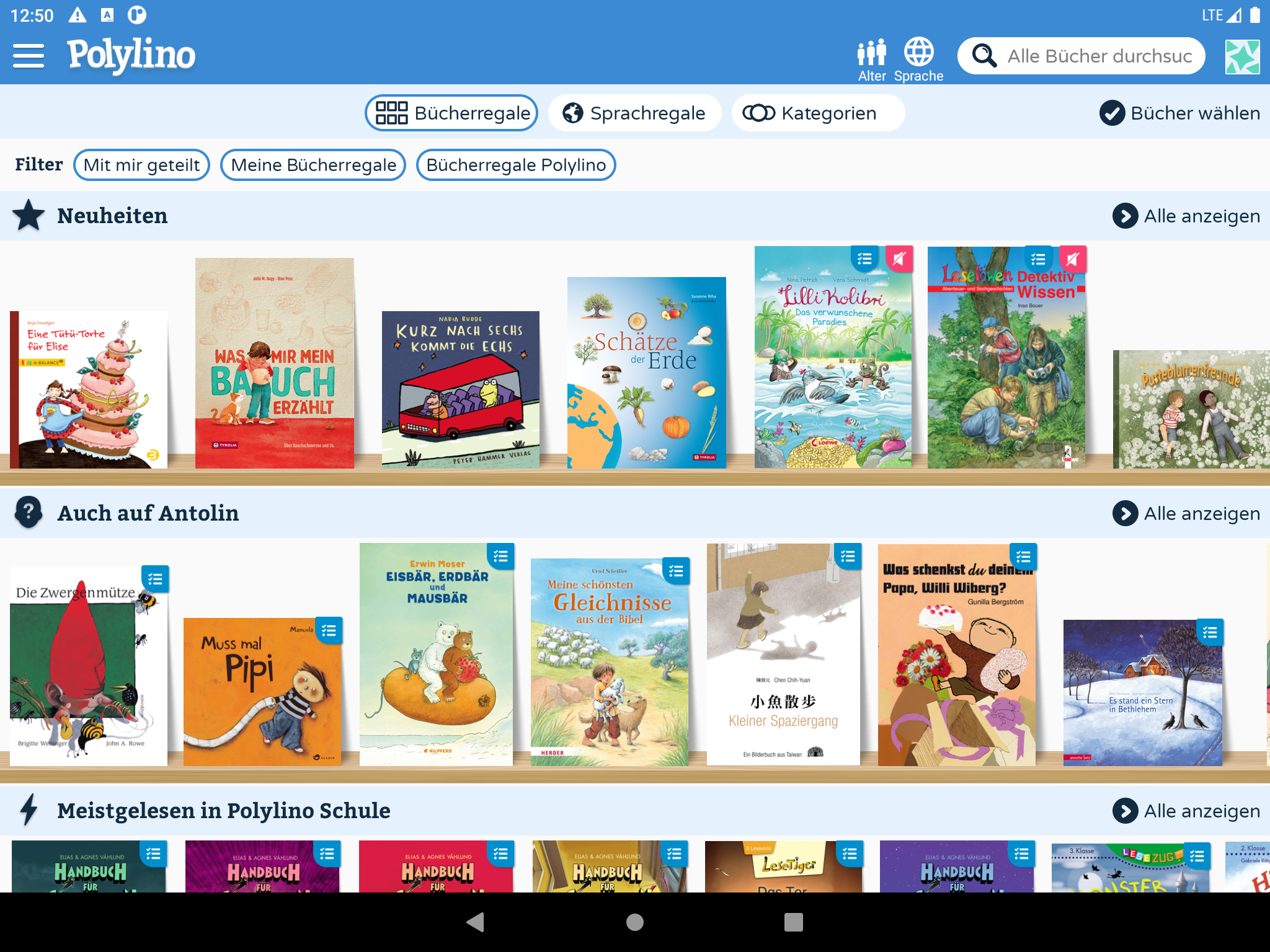Toggle Bücher wählen selection mode
Image resolution: width=1270 pixels, height=952 pixels.
coord(1179,113)
